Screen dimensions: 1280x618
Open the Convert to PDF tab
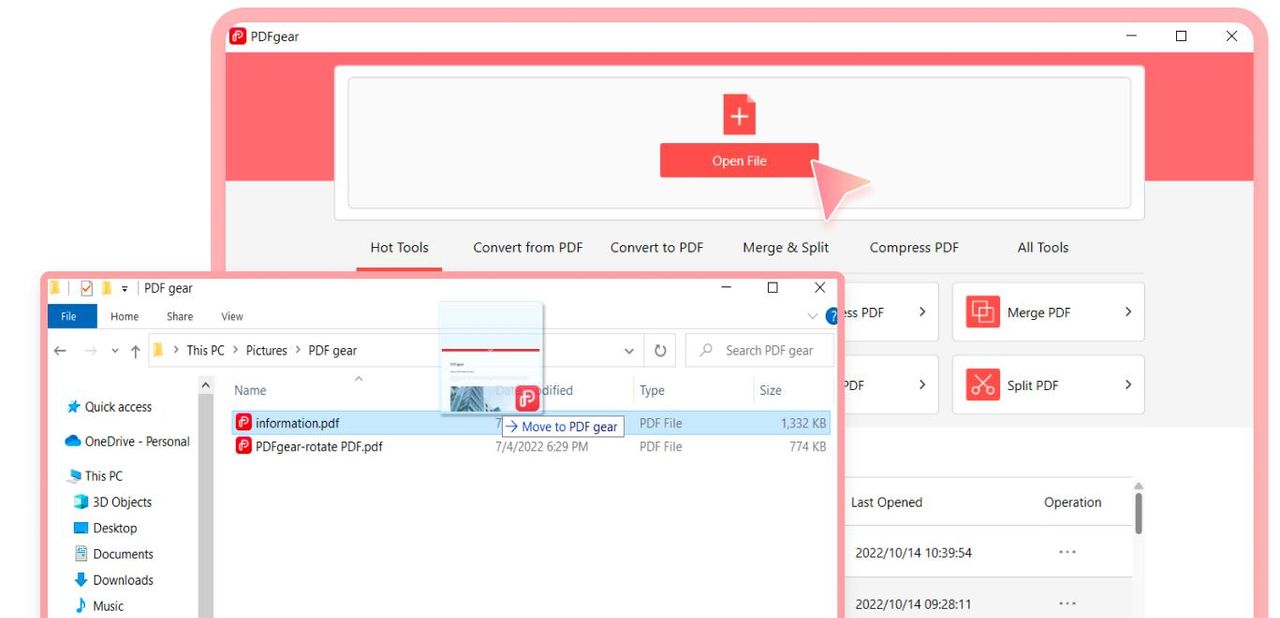point(657,248)
